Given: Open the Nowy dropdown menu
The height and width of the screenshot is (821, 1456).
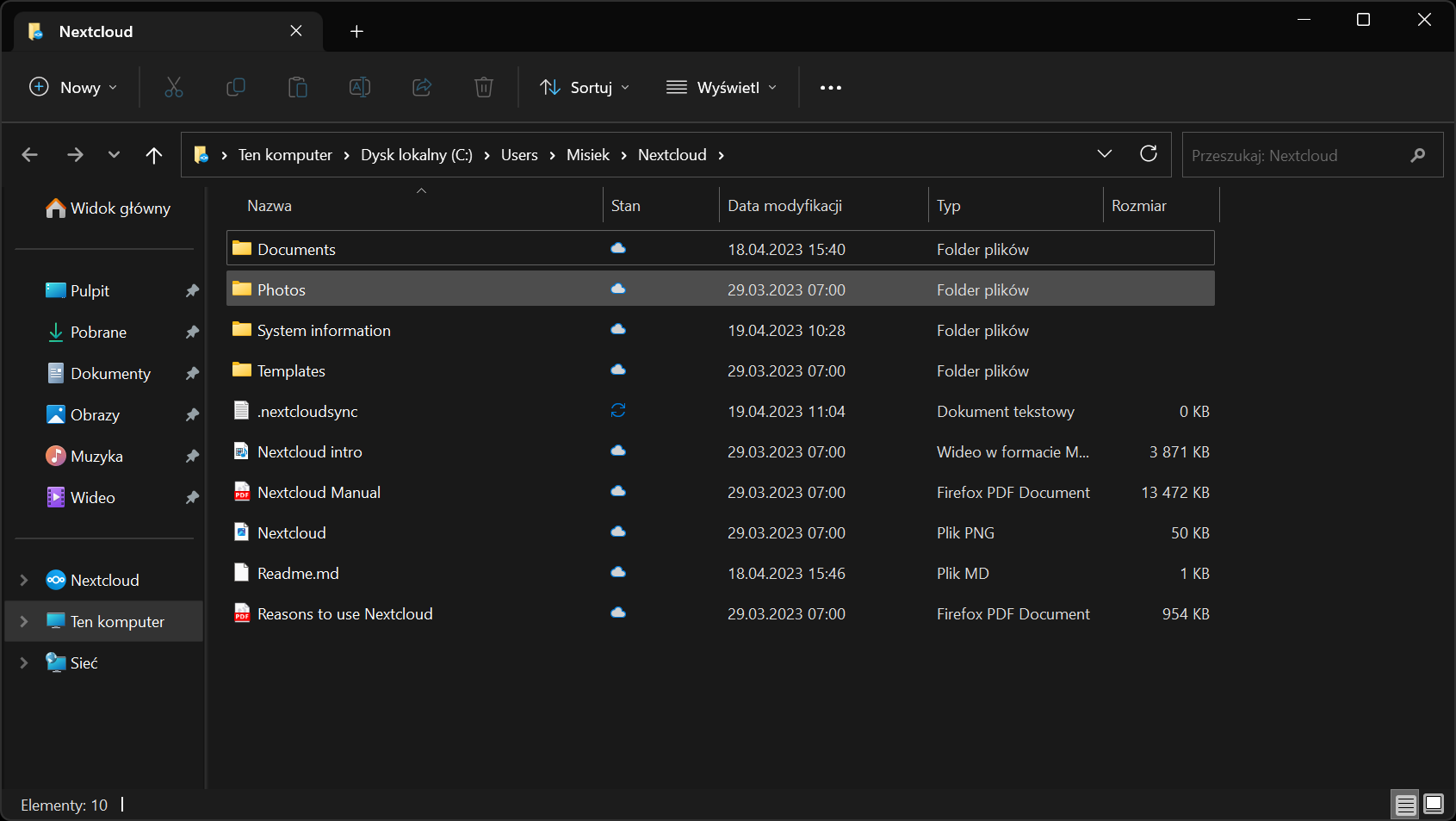Looking at the screenshot, I should (73, 87).
